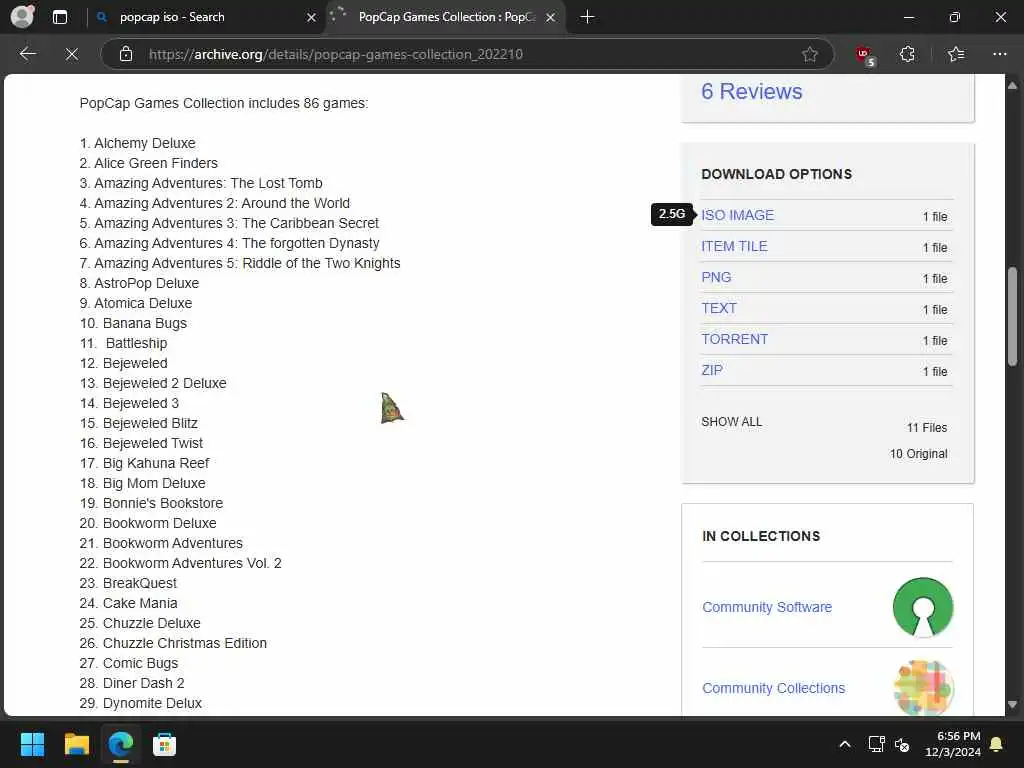Show hidden system tray icons
The image size is (1024, 768).
coord(844,744)
